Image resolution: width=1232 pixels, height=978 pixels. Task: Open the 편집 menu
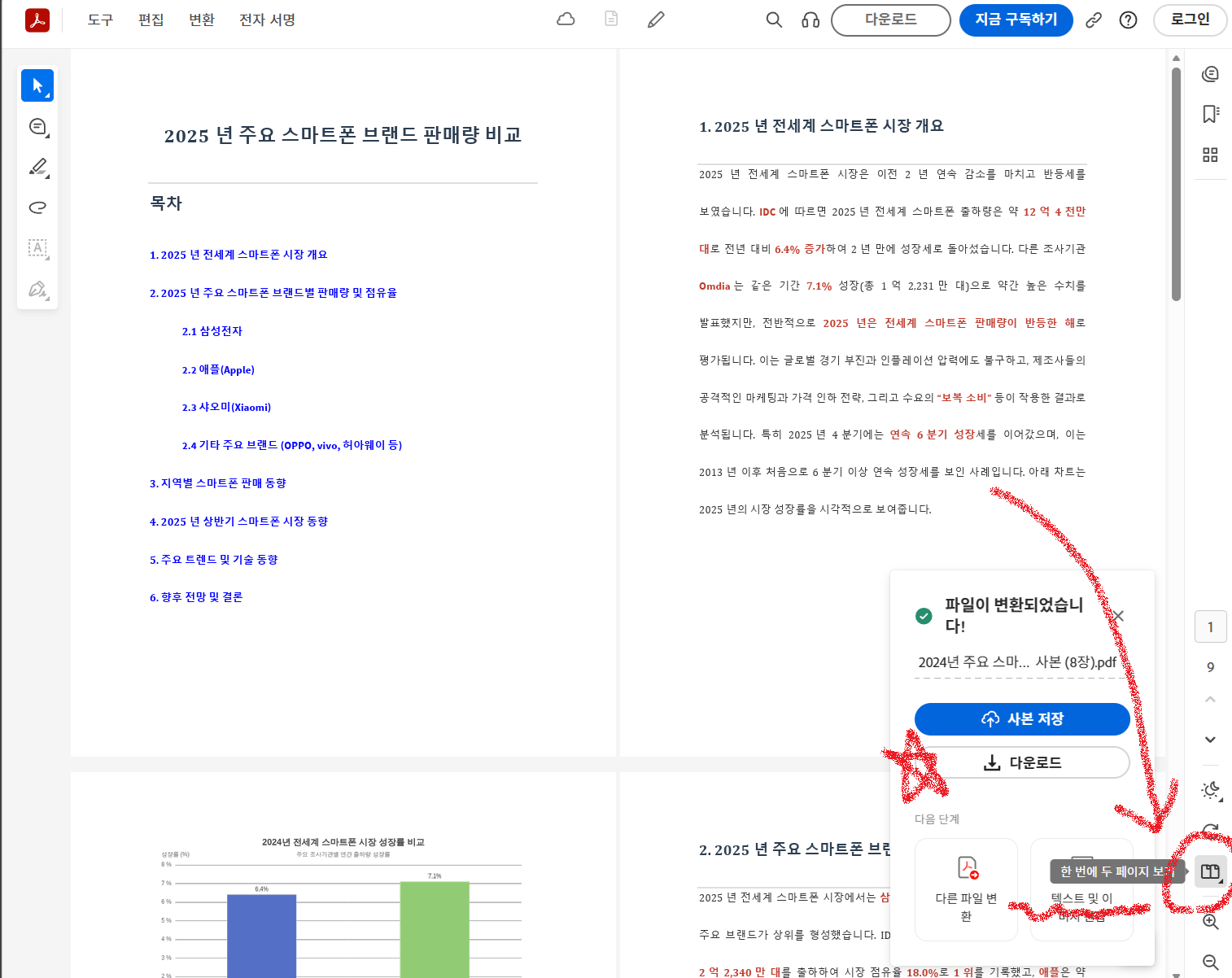151,20
